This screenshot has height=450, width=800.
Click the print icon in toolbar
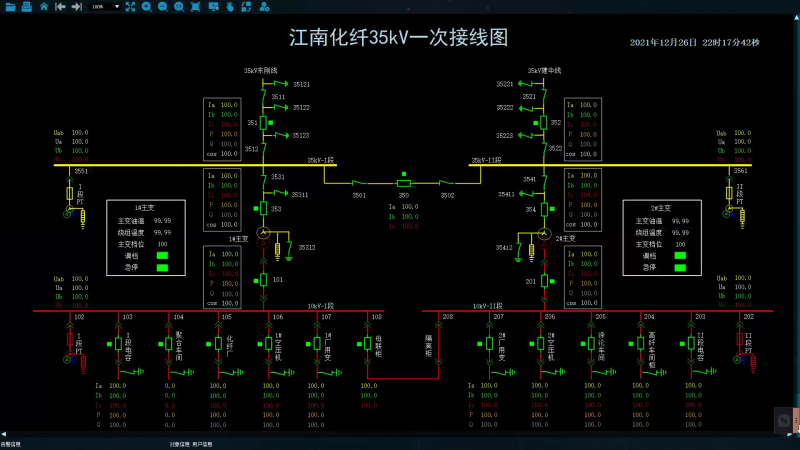pos(26,6)
